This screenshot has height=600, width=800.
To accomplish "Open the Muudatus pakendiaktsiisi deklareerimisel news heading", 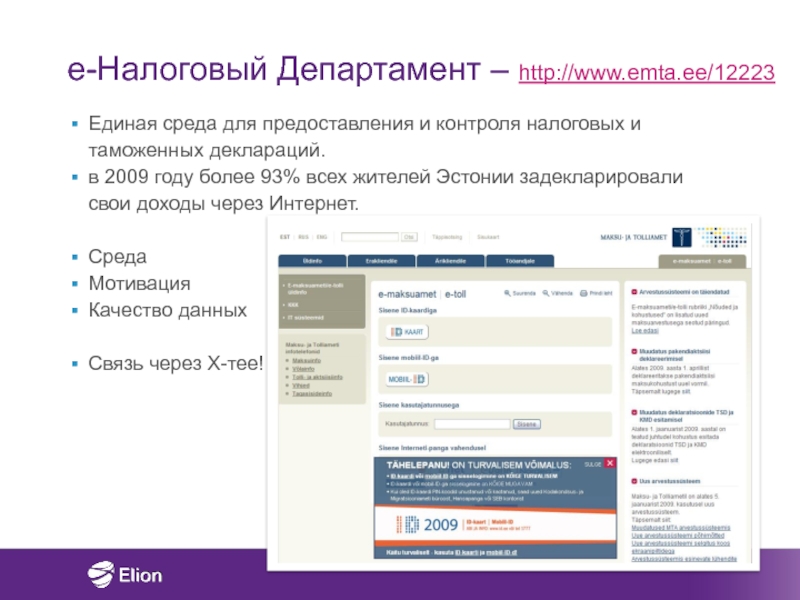I will click(x=674, y=355).
